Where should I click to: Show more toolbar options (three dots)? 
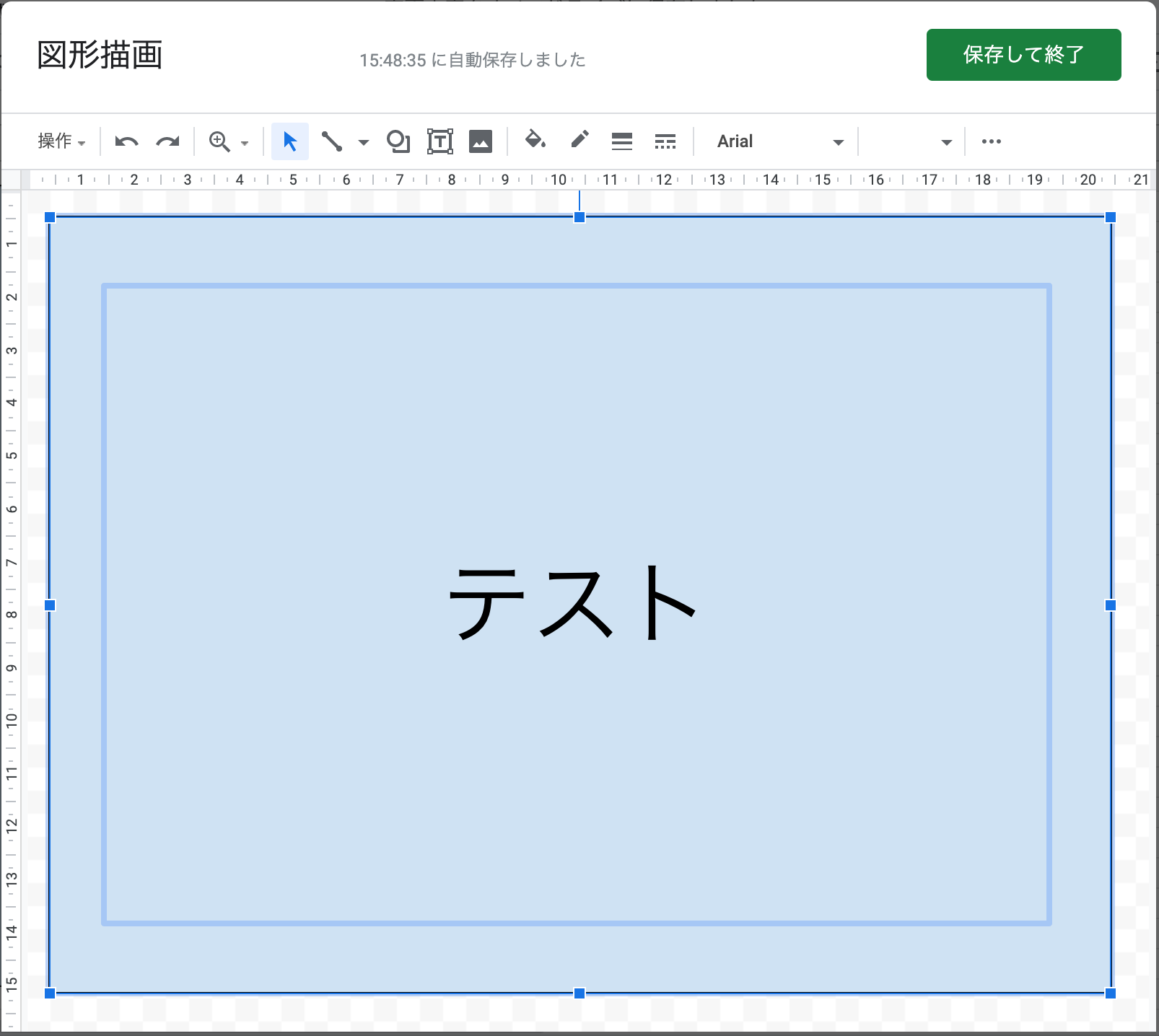(x=992, y=141)
